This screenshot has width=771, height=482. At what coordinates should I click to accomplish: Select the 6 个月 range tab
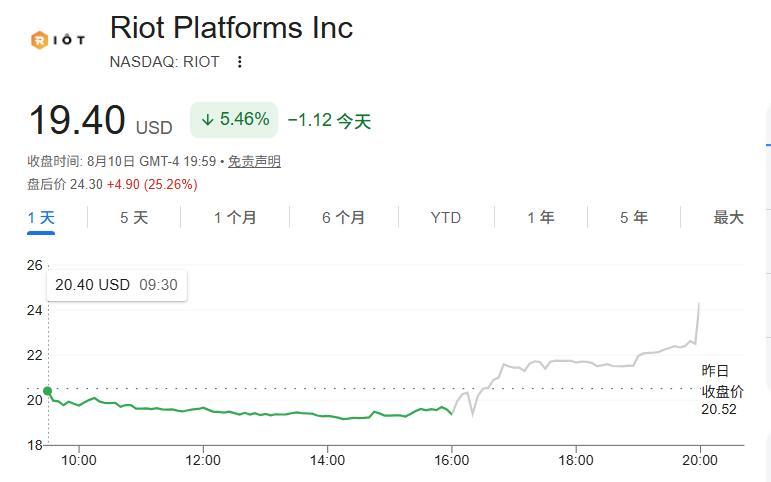pyautogui.click(x=343, y=217)
